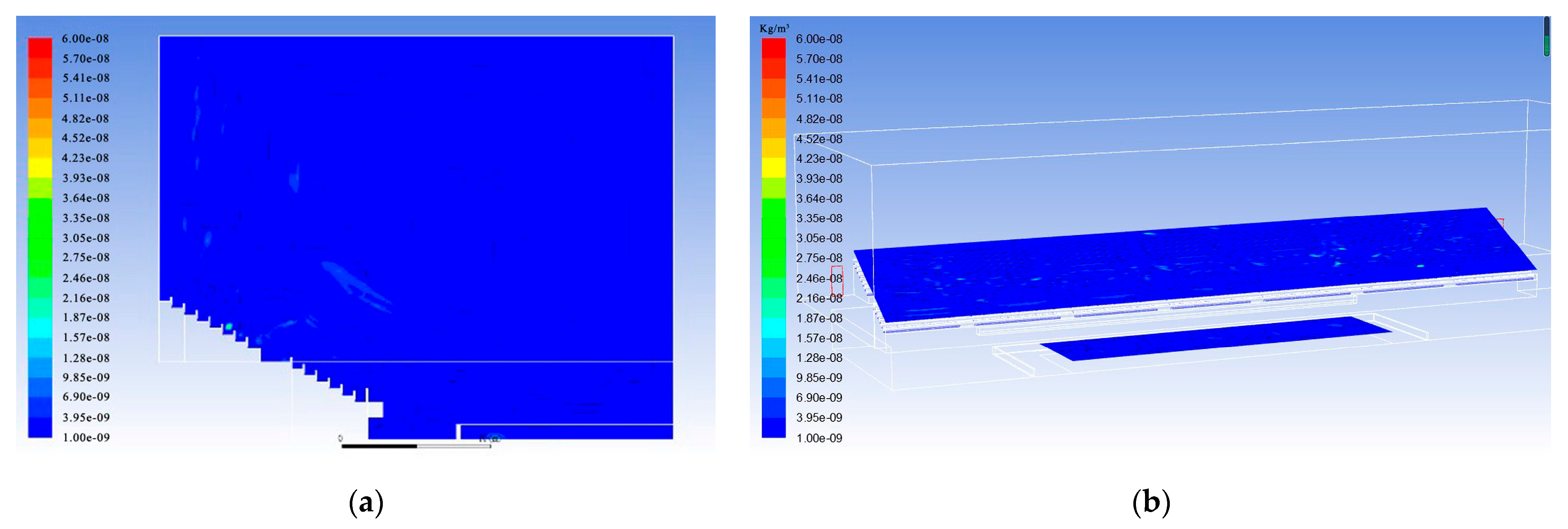Click the 9.85e-09 label in panel (b)
1568x529 pixels.
(x=819, y=378)
